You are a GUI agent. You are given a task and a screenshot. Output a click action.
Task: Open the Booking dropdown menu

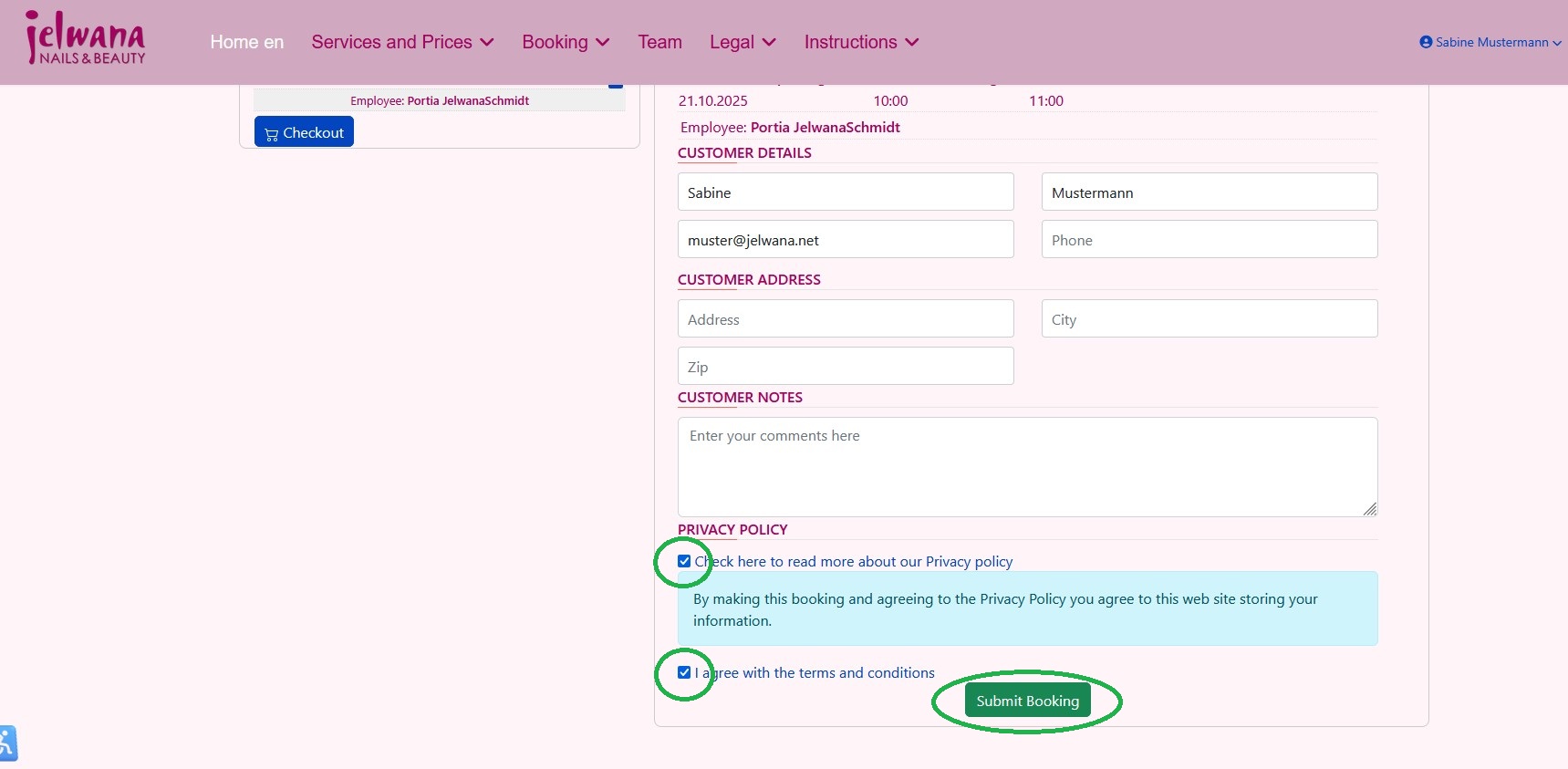pyautogui.click(x=566, y=42)
